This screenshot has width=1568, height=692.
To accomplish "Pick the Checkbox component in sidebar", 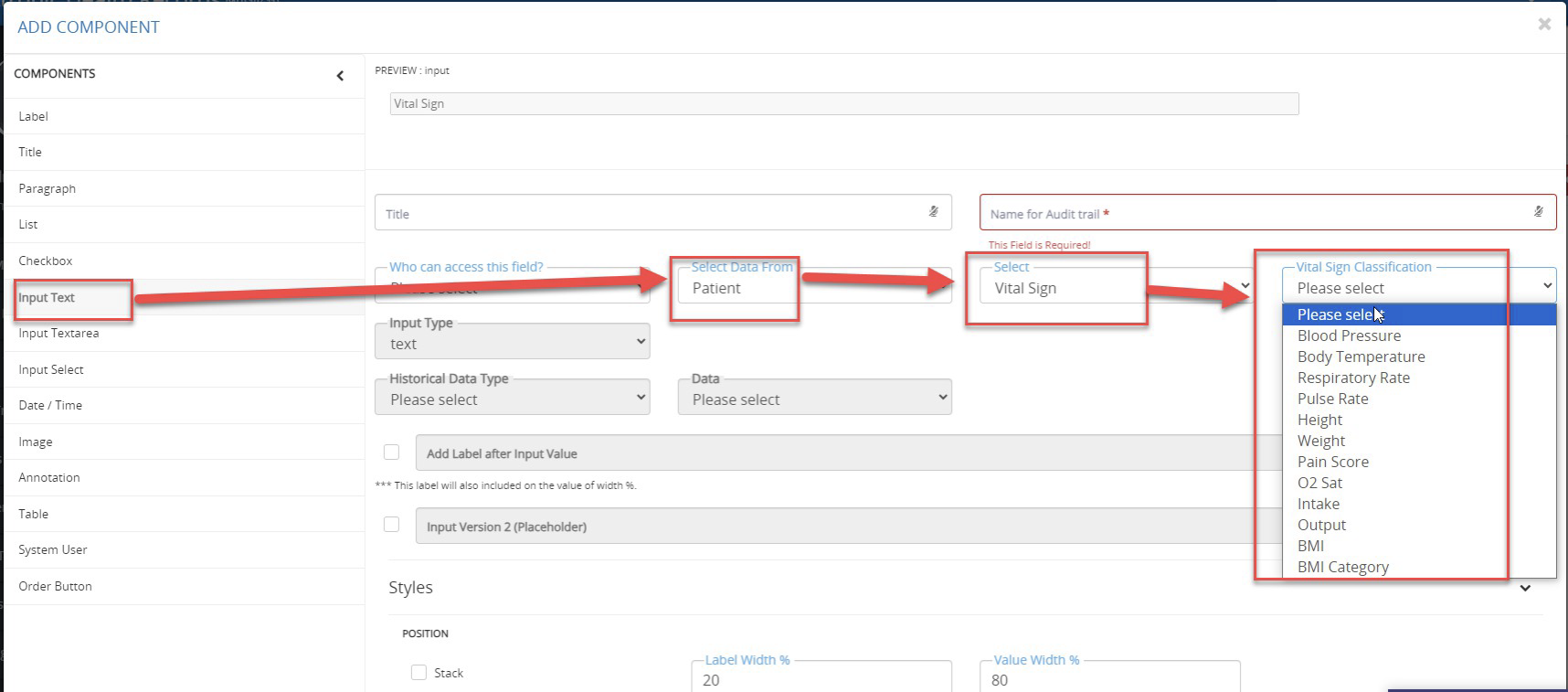I will coord(46,261).
